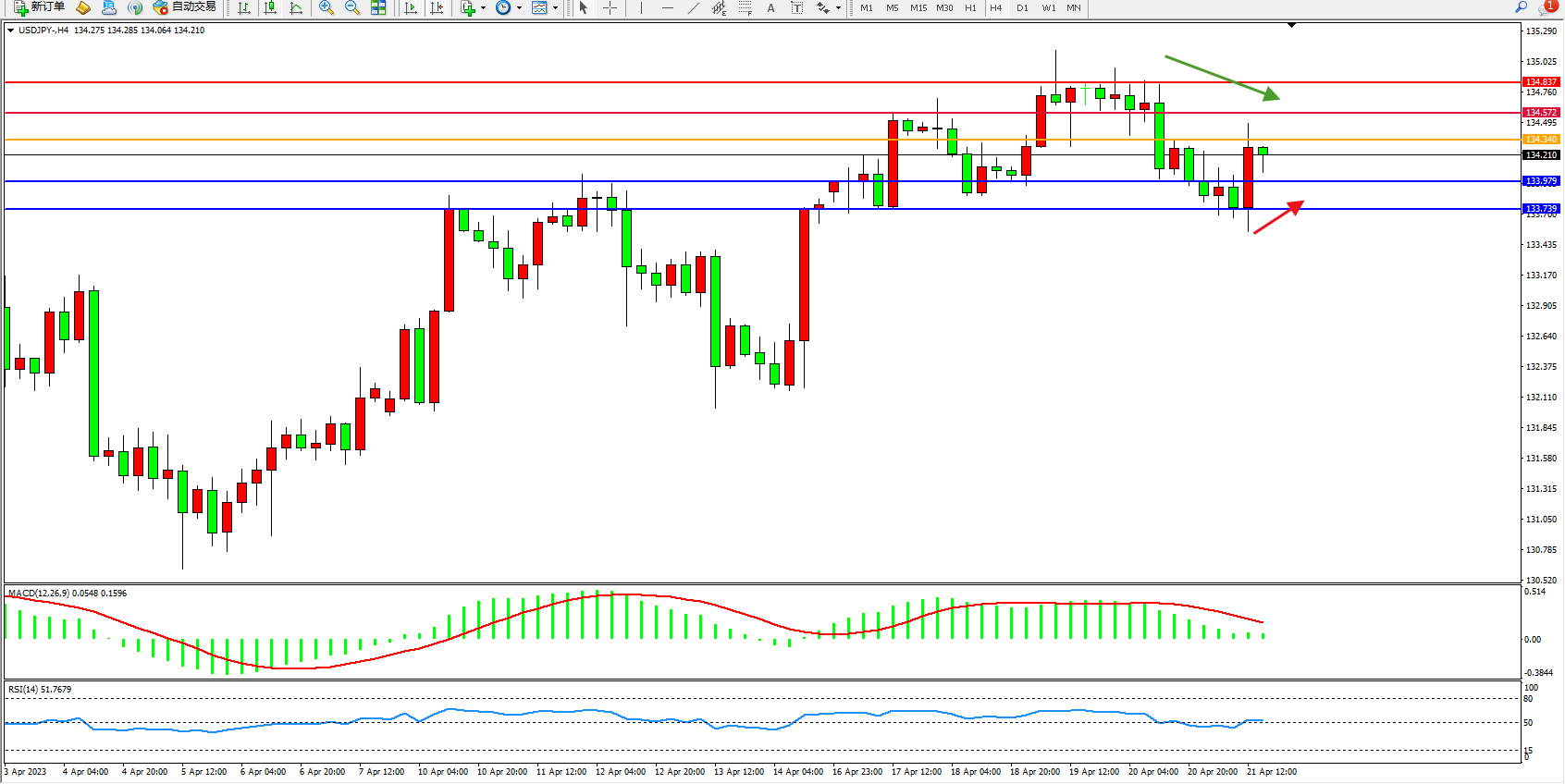Switch chart to line chart mode
The image size is (1565, 784).
[x=296, y=7]
